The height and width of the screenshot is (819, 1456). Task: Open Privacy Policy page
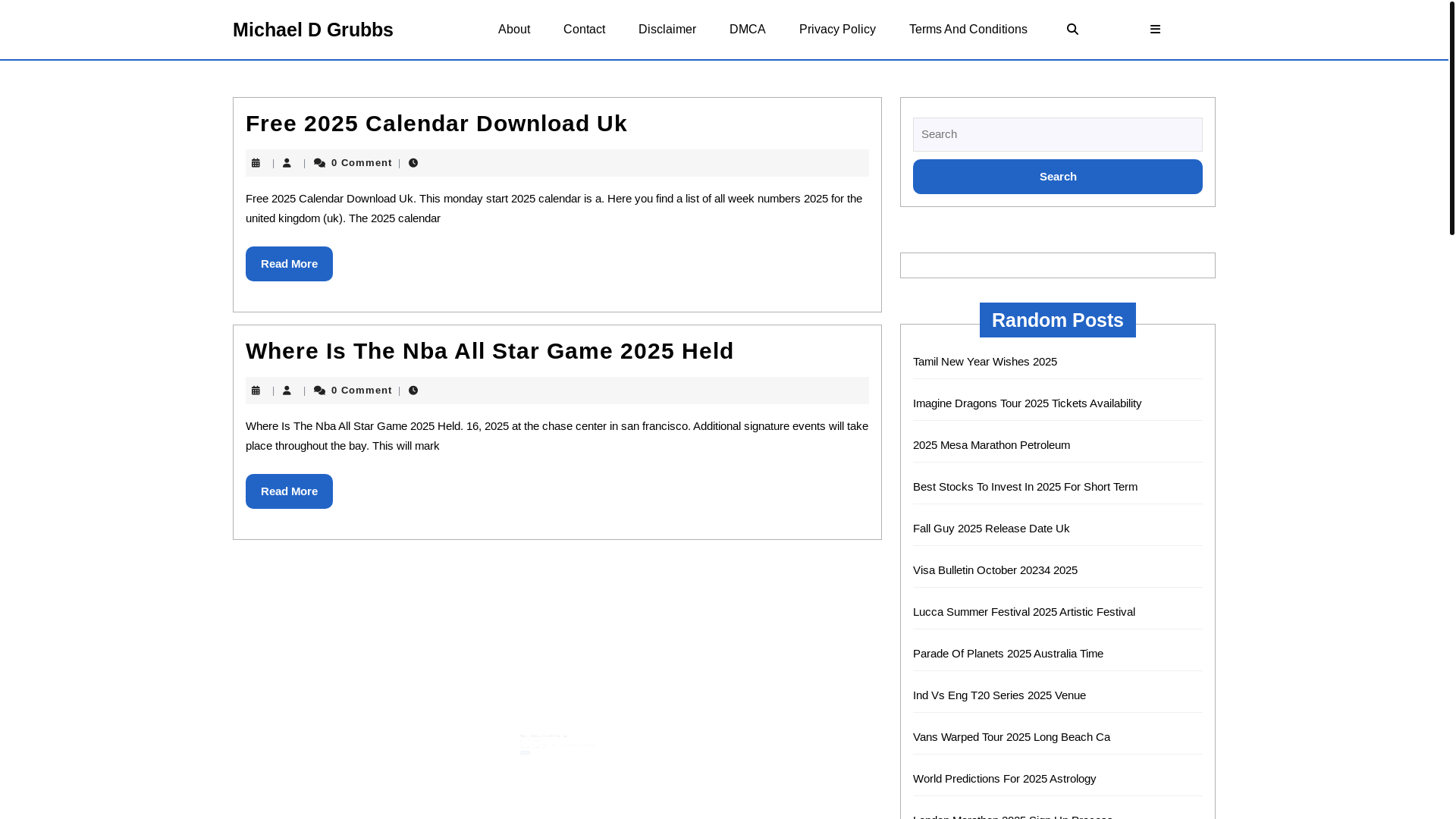click(837, 29)
